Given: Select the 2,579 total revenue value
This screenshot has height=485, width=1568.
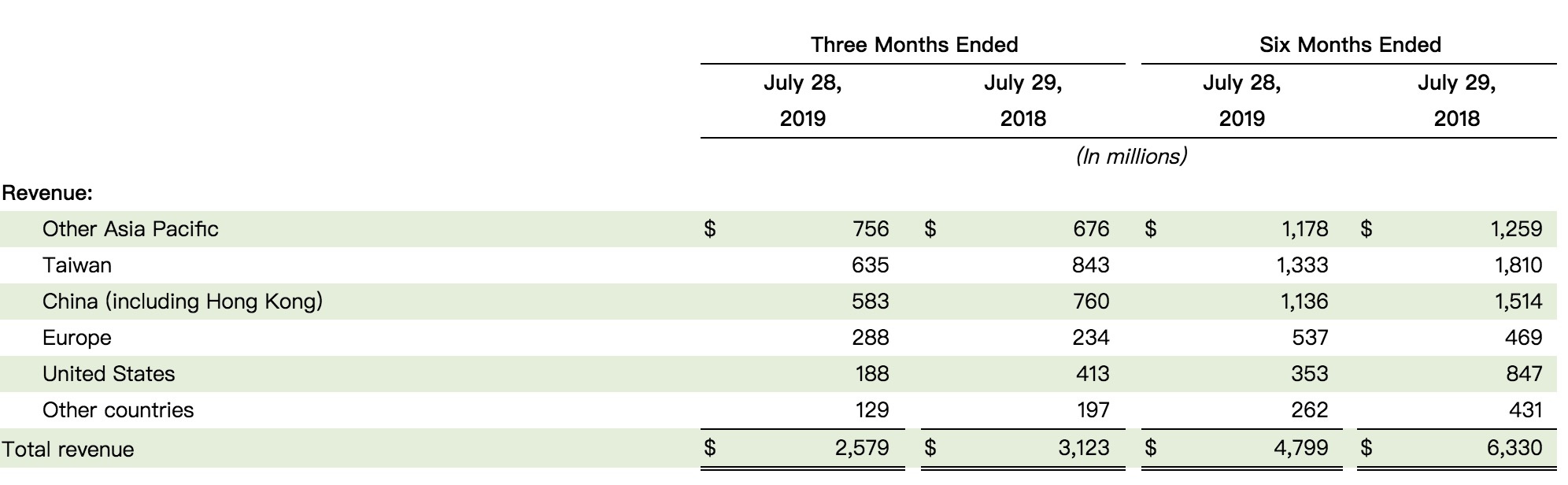Looking at the screenshot, I should [x=861, y=448].
